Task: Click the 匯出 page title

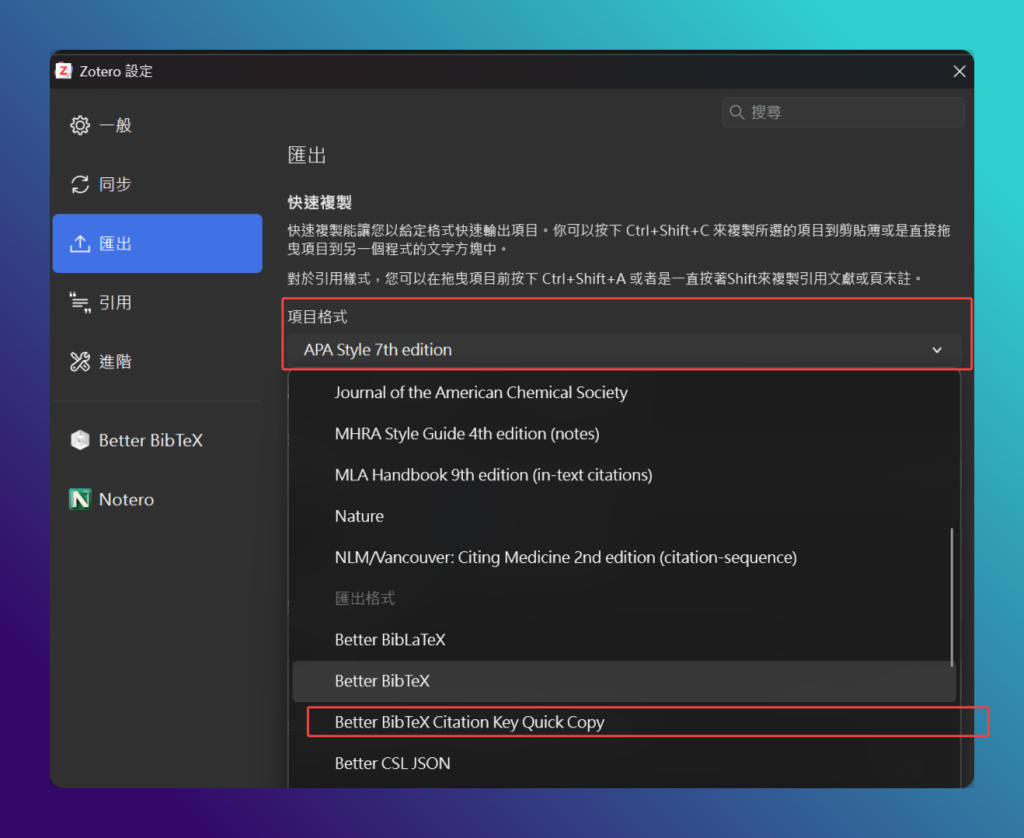Action: (307, 155)
